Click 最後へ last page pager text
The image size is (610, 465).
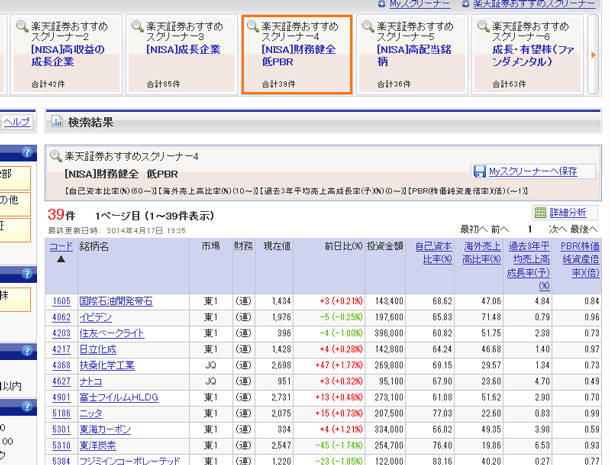[x=584, y=230]
